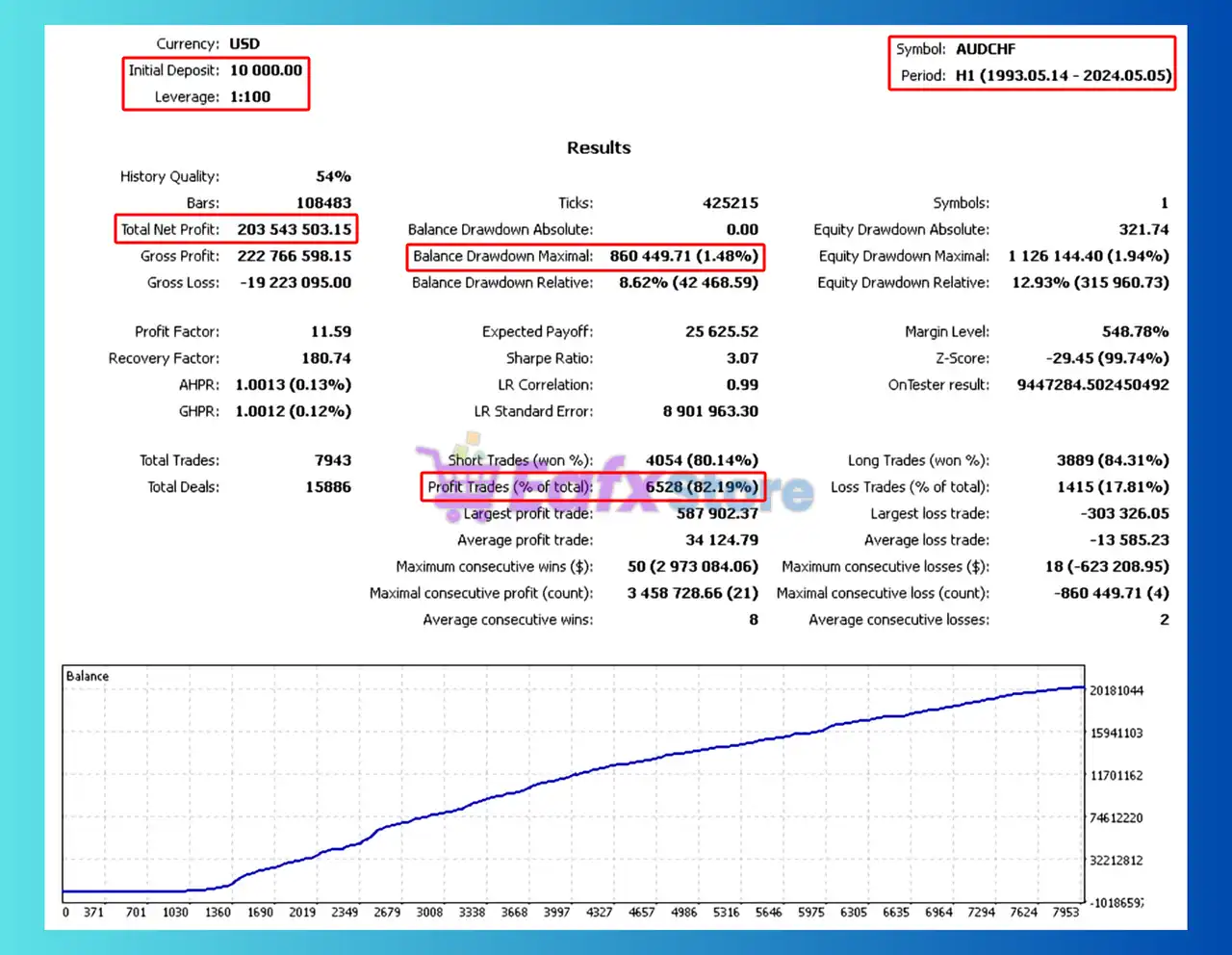Click the Total Net Profit value 203 543 503.15

295,229
